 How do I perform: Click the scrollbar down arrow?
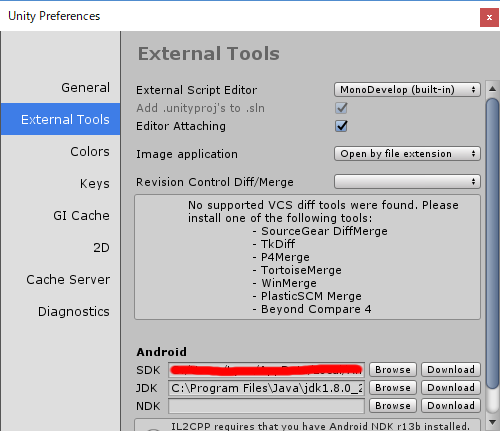[x=492, y=422]
